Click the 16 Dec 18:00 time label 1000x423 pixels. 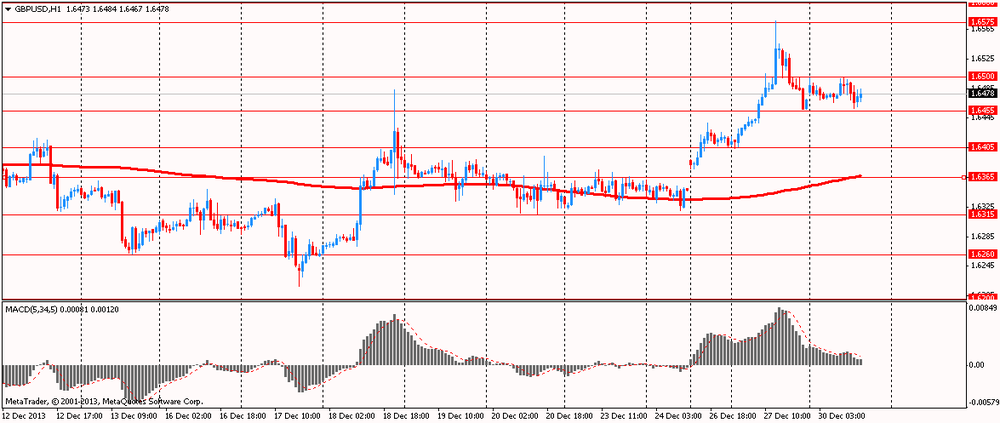pyautogui.click(x=242, y=415)
